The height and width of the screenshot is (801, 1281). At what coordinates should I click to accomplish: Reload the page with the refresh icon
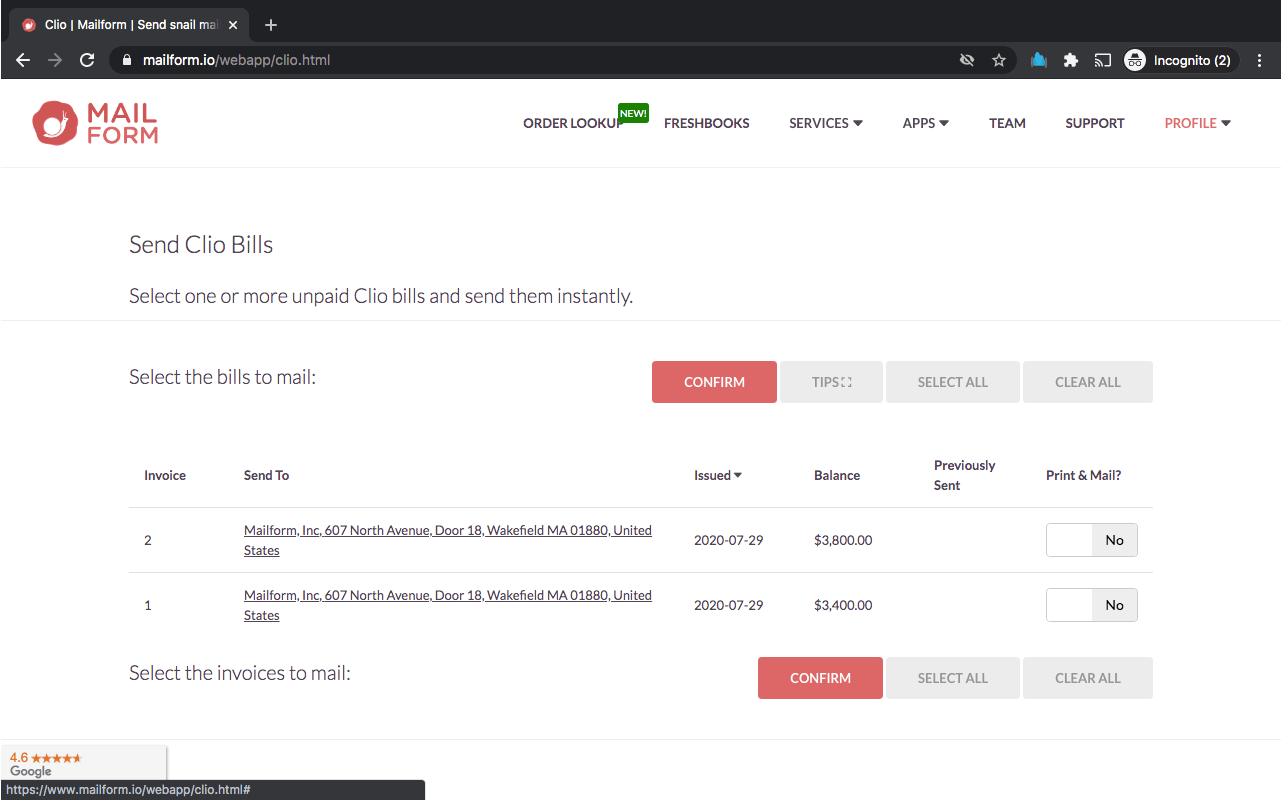pyautogui.click(x=87, y=60)
